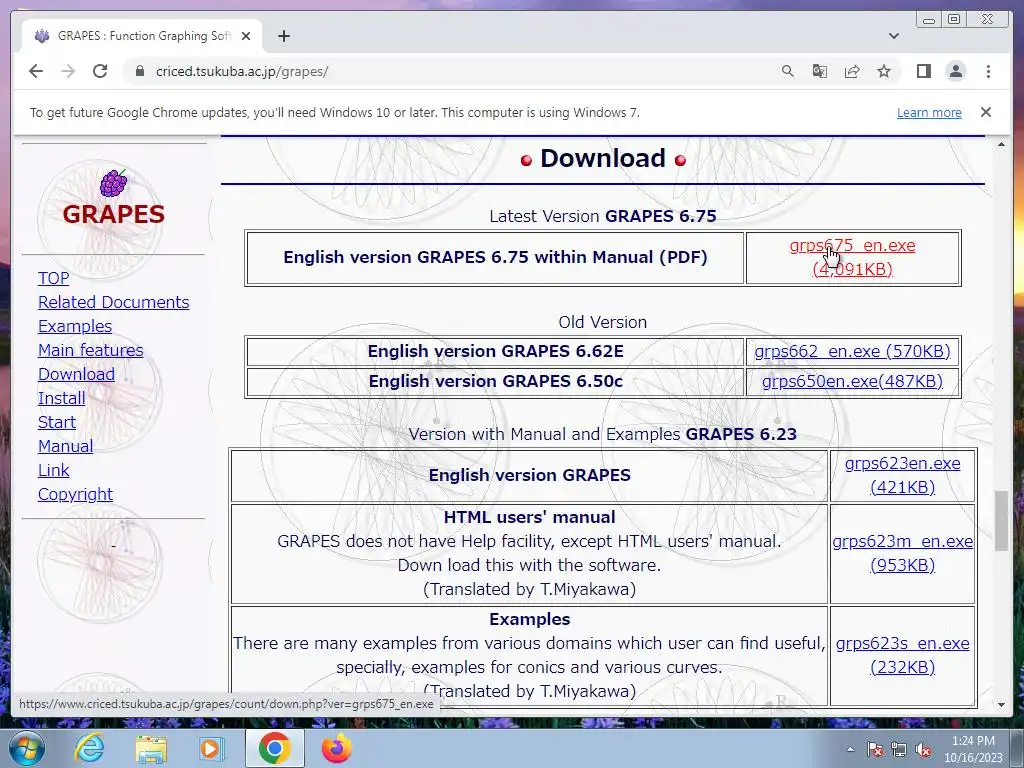Click the 'Old Version' heading text
1024x768 pixels.
coord(602,322)
